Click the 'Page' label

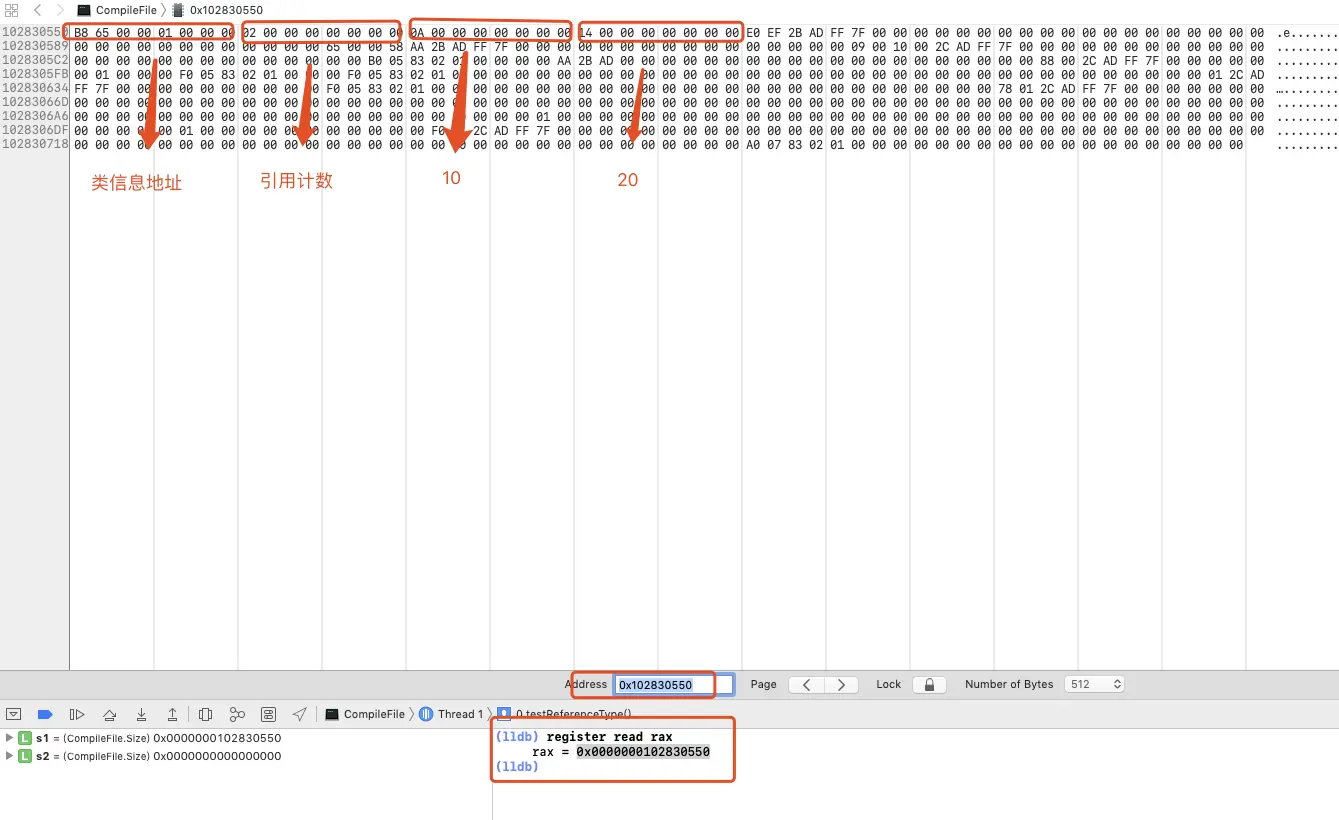763,685
